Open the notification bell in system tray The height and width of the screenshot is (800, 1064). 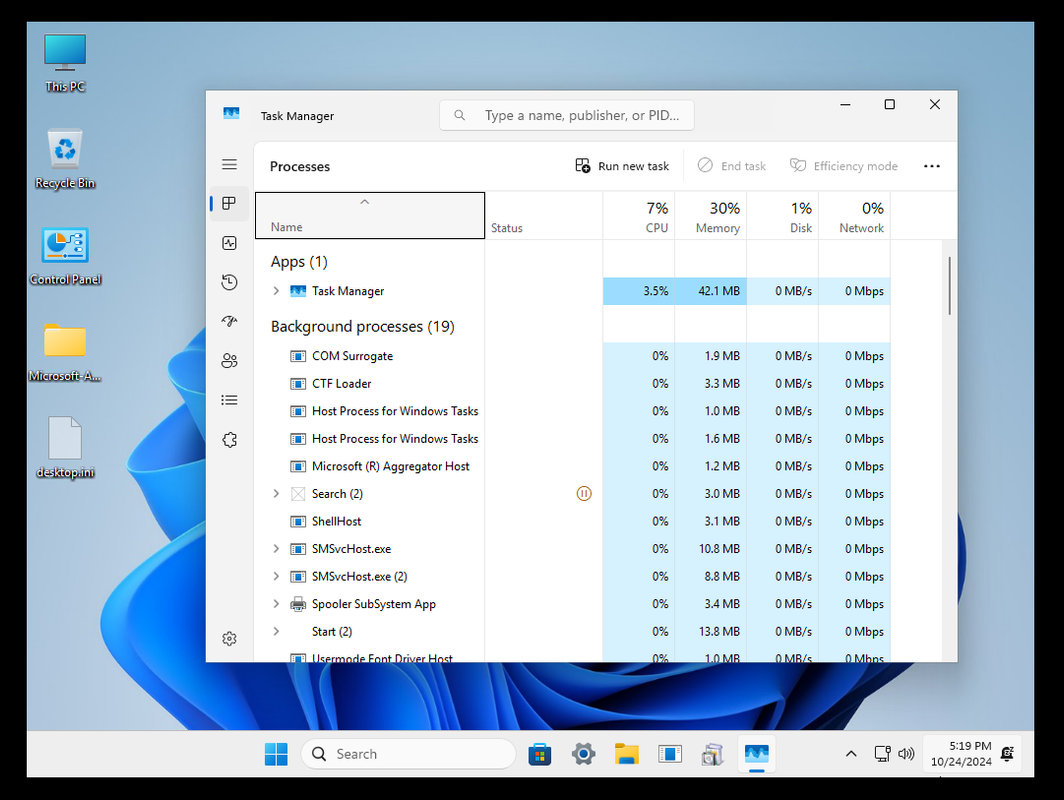[1008, 754]
